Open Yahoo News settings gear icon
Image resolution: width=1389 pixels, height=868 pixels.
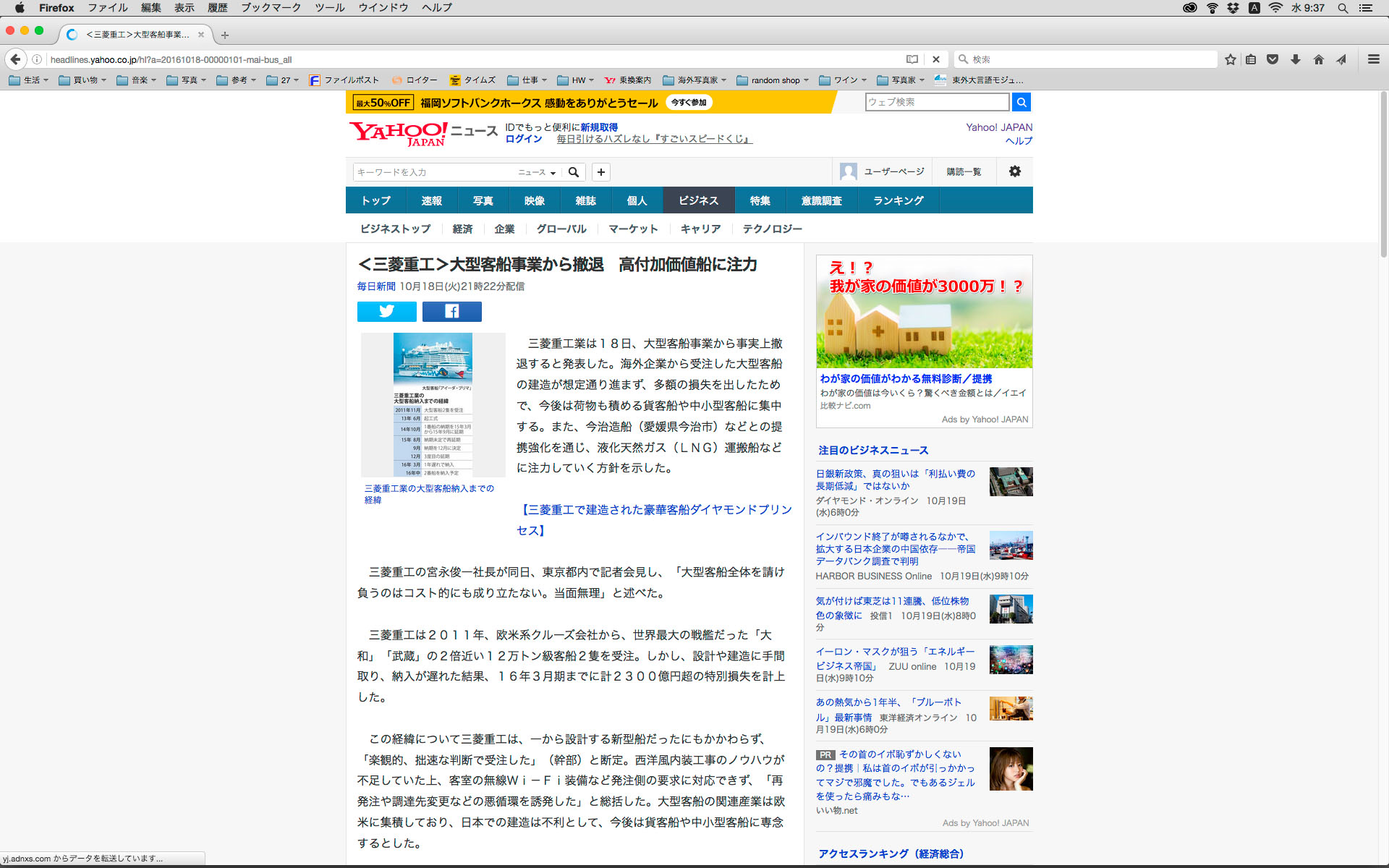pyautogui.click(x=1014, y=171)
